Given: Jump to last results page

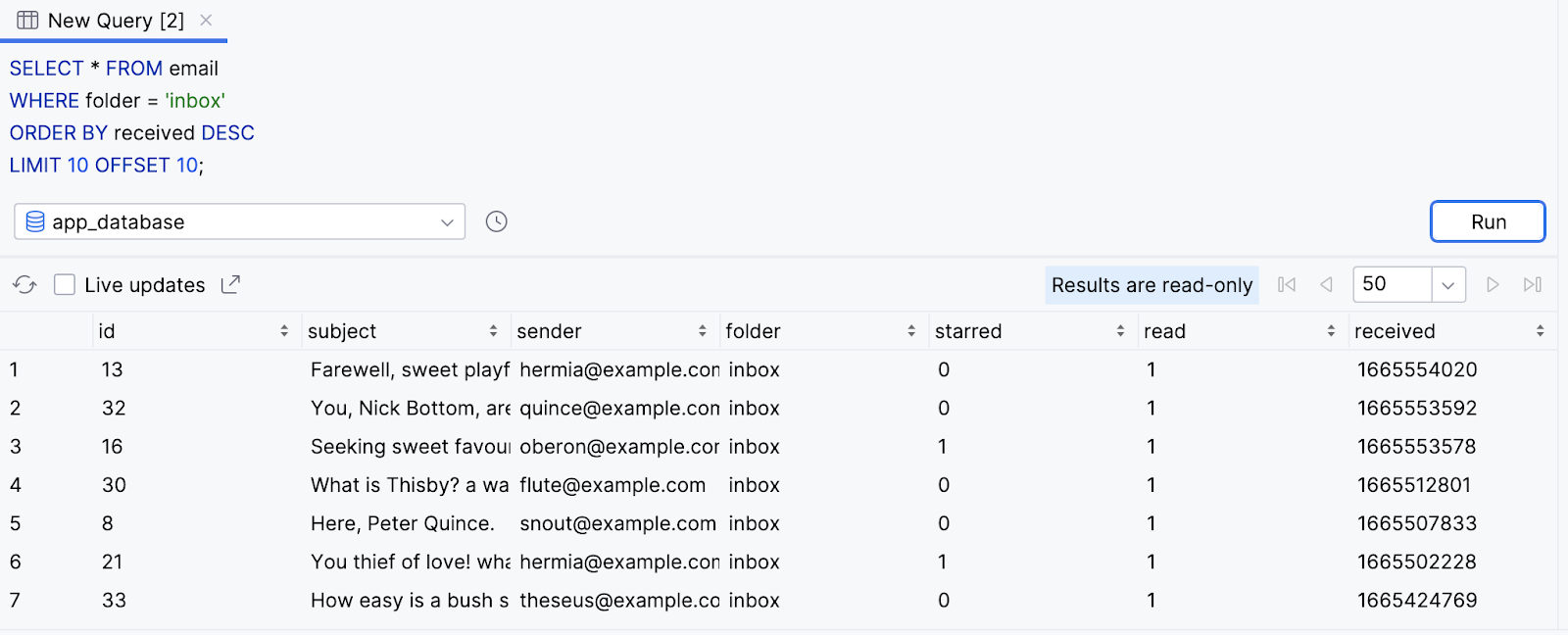Looking at the screenshot, I should [1533, 285].
